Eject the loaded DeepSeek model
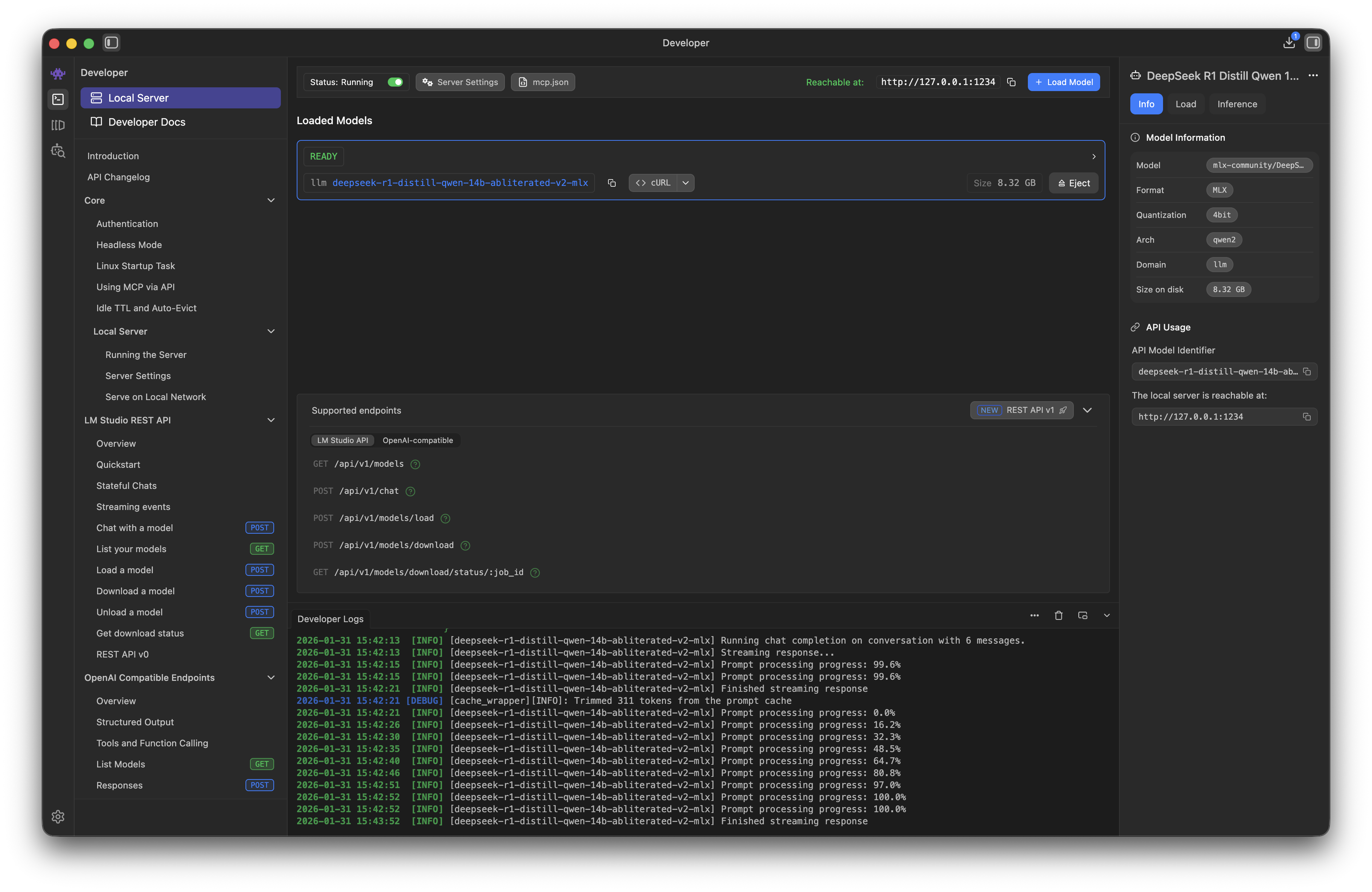This screenshot has width=1372, height=892. (x=1073, y=183)
